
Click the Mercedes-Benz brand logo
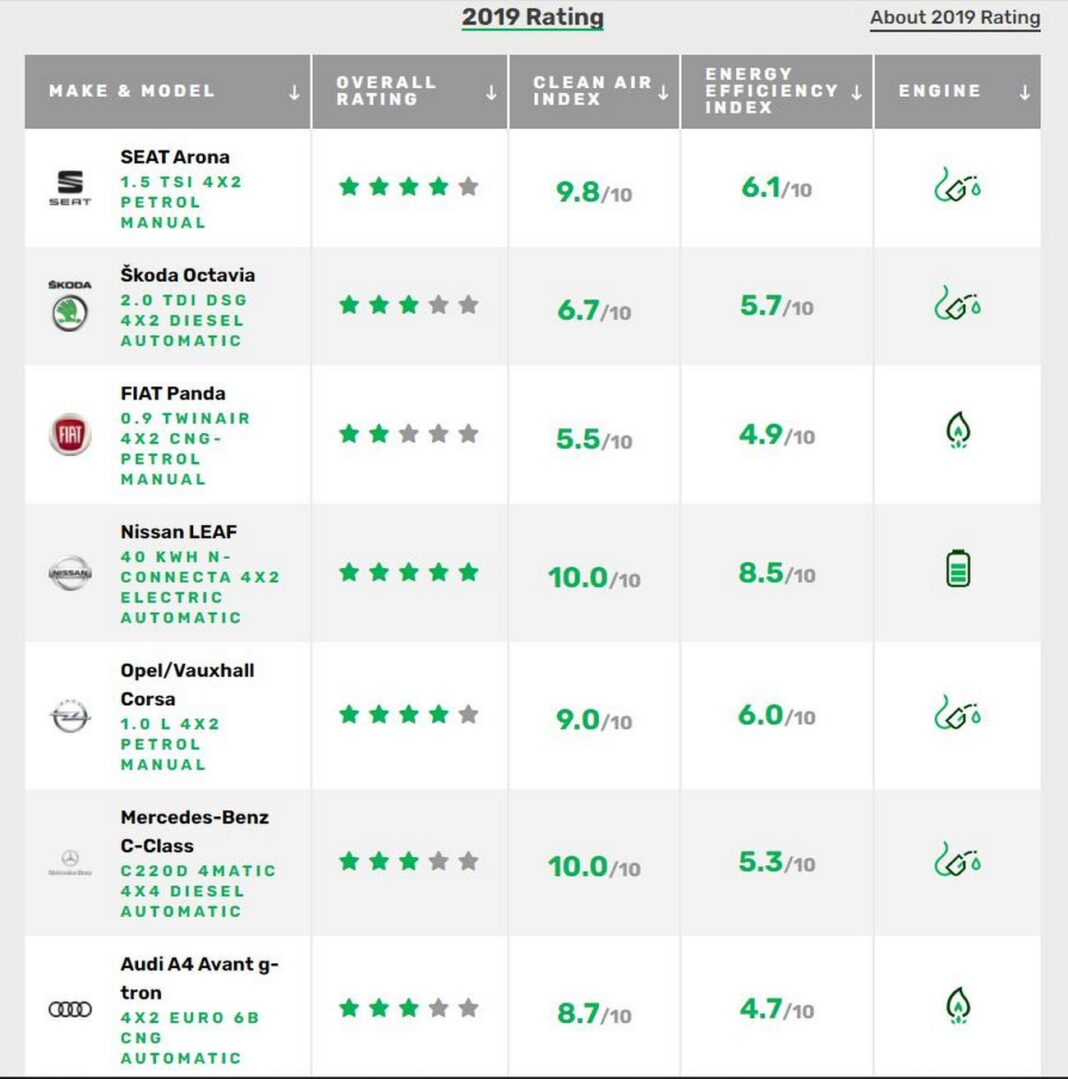point(70,862)
